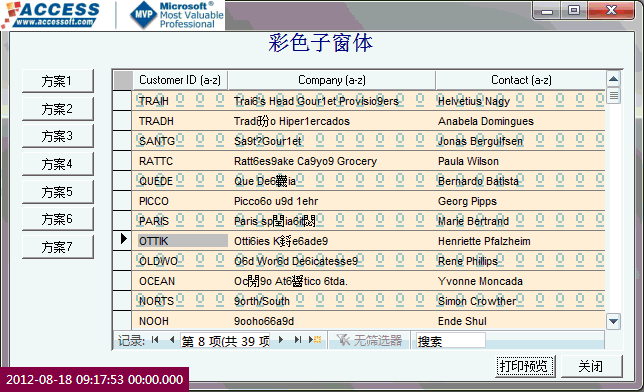Click the Microsoft MVP logo
644x392 pixels.
click(x=177, y=15)
